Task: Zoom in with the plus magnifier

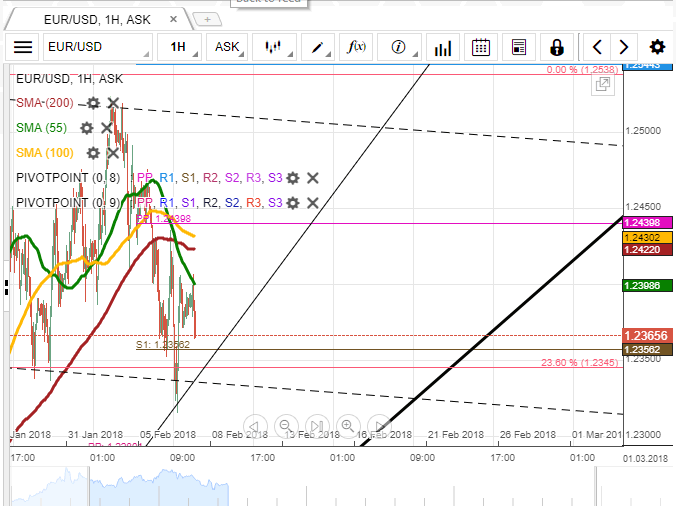Action: pyautogui.click(x=348, y=426)
